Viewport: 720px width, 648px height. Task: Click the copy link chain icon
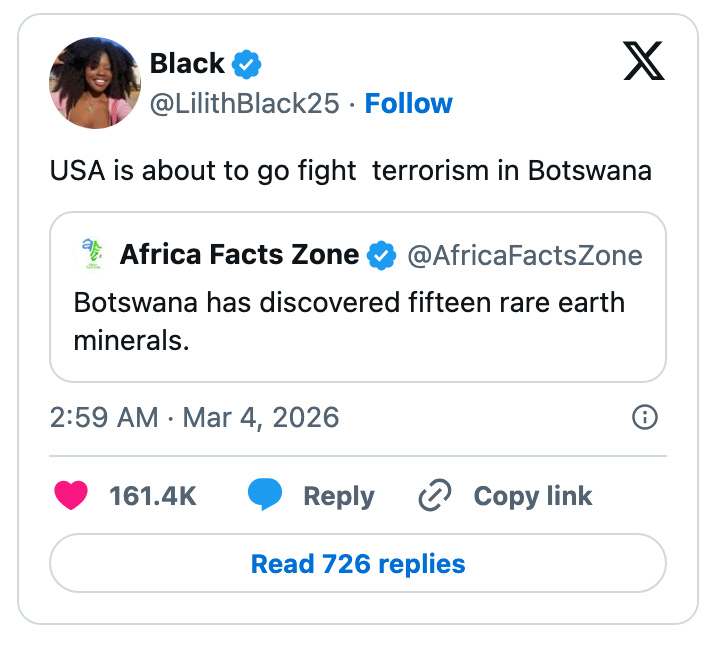pos(435,496)
